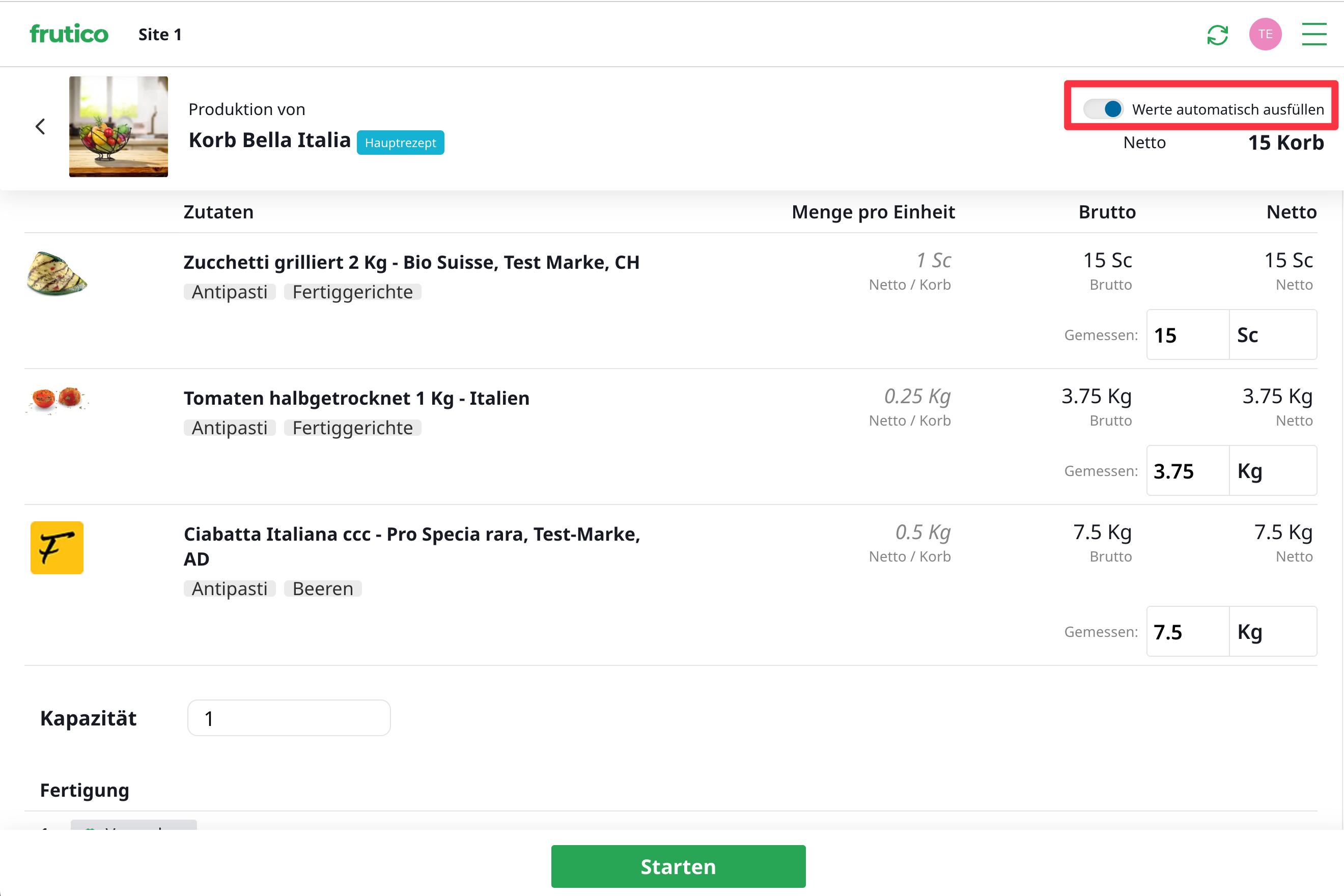Click the Site 1 label
The height and width of the screenshot is (896, 1344).
tap(160, 35)
